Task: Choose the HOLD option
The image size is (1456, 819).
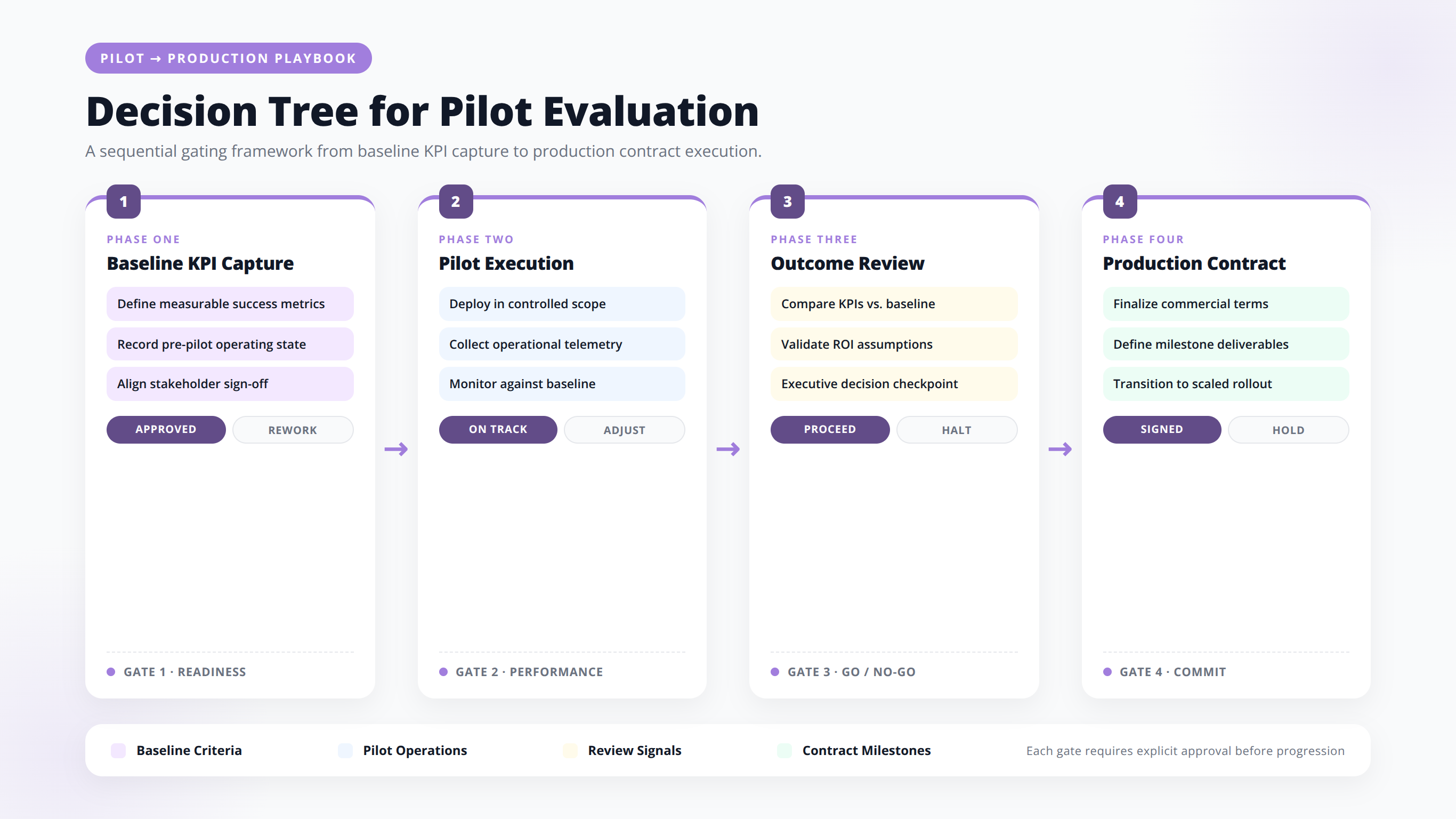Action: [x=1289, y=430]
